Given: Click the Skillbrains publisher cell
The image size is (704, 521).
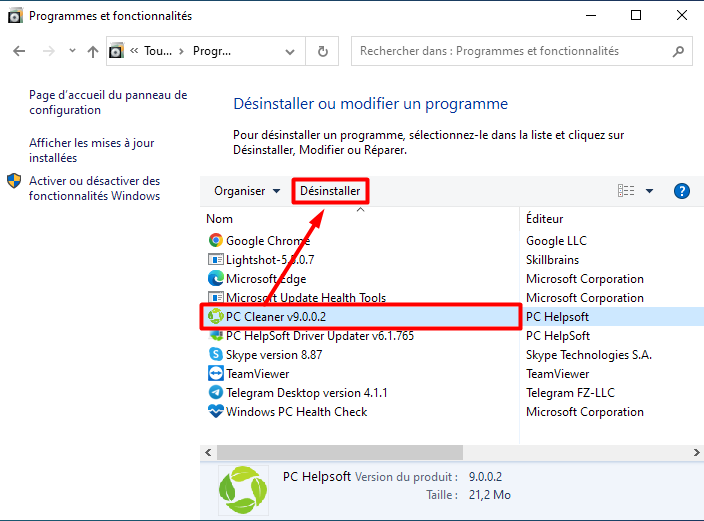Looking at the screenshot, I should click(x=552, y=260).
